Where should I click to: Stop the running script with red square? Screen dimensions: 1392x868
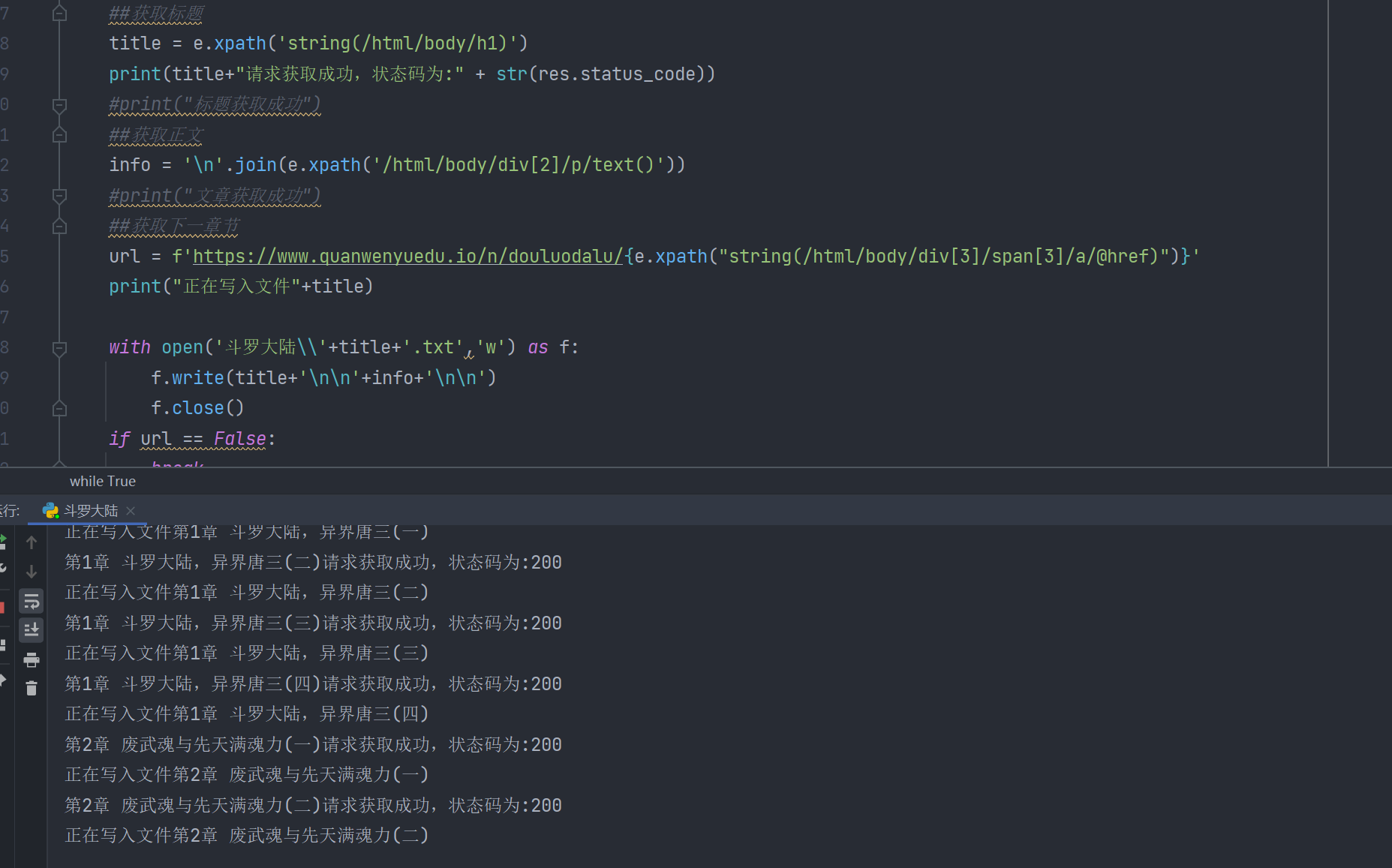(x=2, y=608)
